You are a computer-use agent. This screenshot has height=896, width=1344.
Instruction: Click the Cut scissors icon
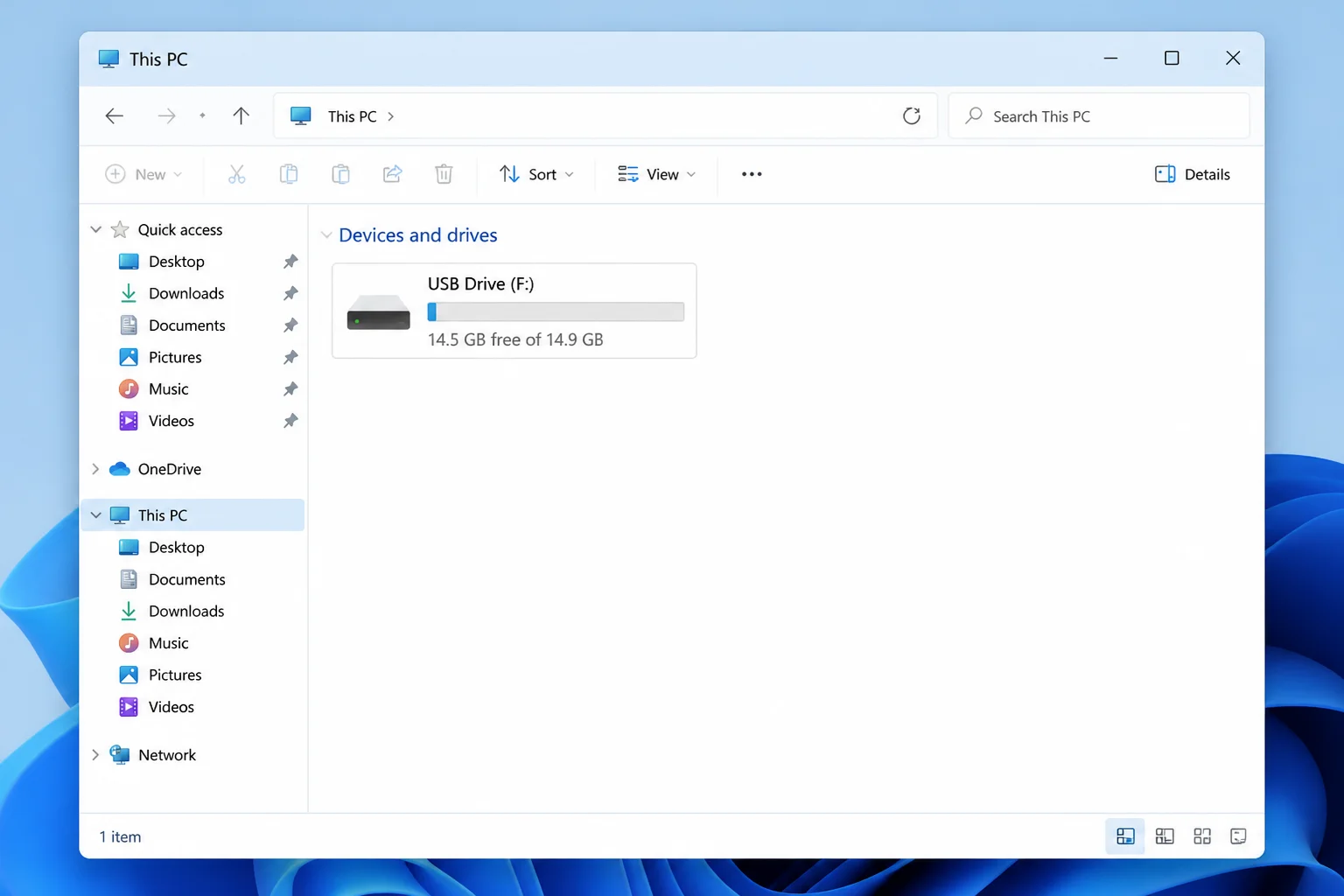pos(236,174)
